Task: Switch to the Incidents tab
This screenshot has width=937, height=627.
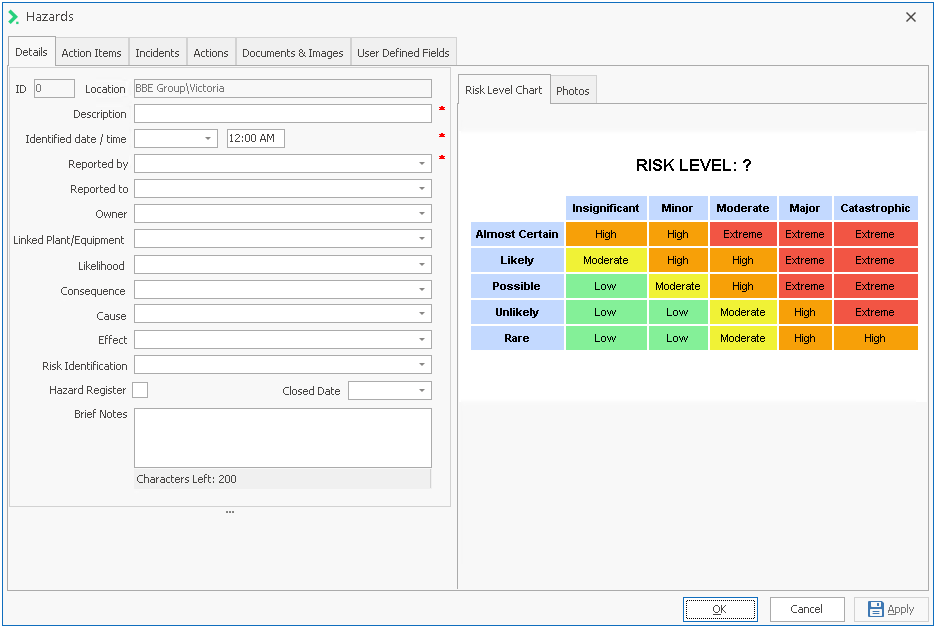Action: 157,53
